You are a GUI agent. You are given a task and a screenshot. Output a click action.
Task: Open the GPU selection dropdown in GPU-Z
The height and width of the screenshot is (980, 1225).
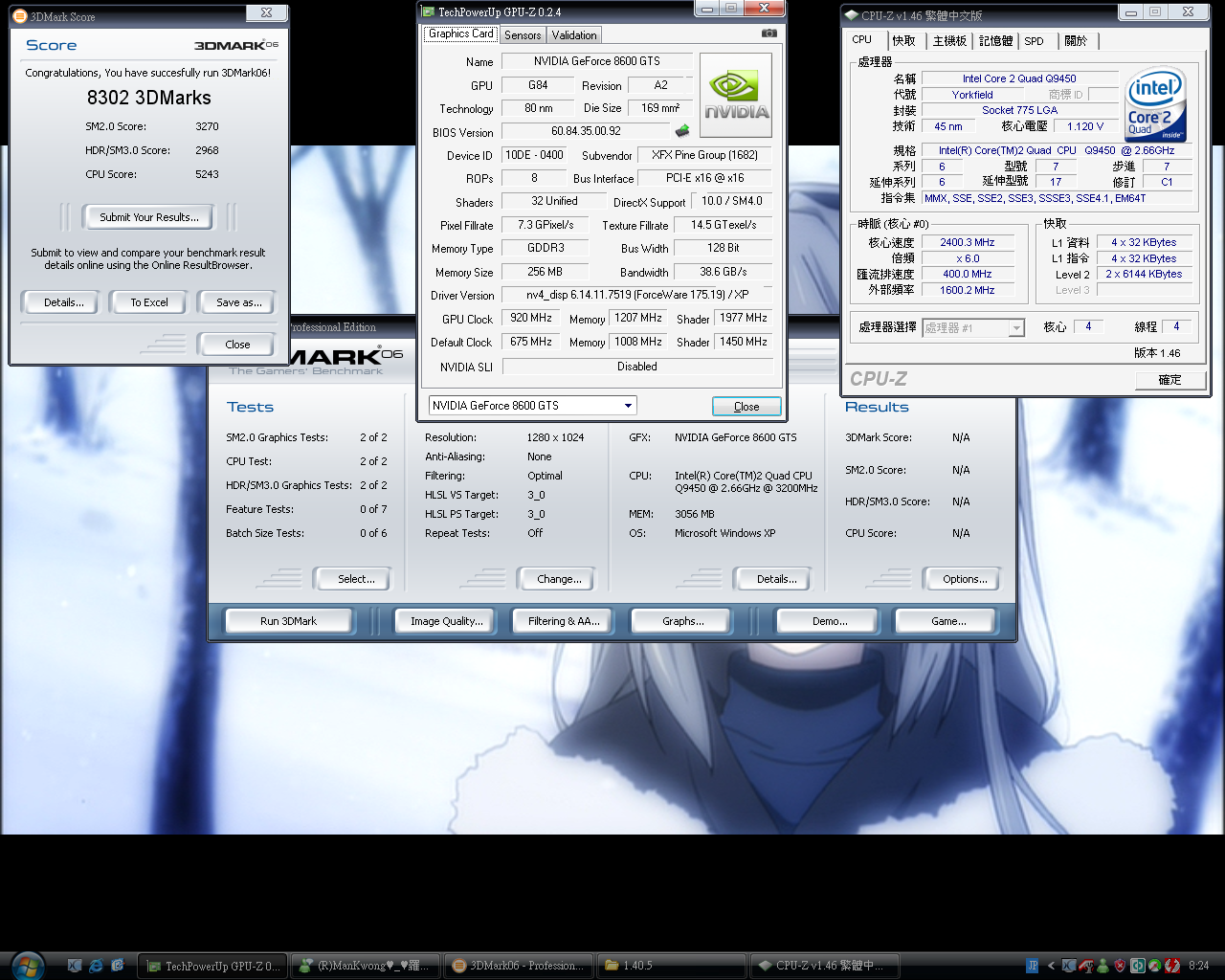click(x=628, y=406)
